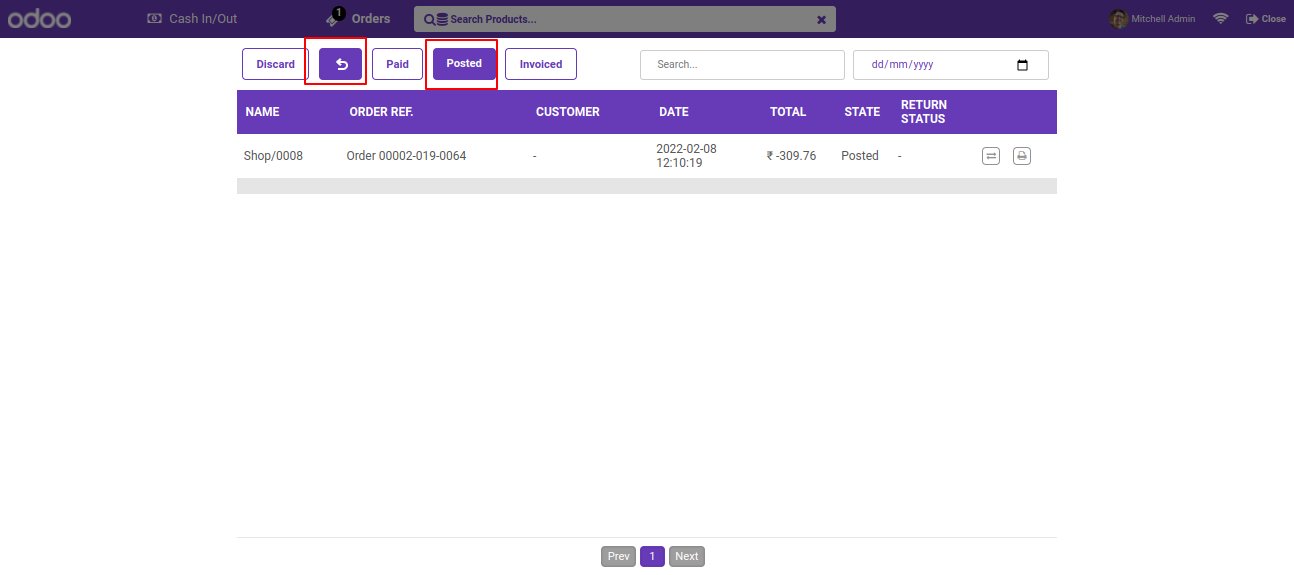This screenshot has height=575, width=1294.
Task: Click the total ₹ -309.76
Action: pyautogui.click(x=791, y=156)
